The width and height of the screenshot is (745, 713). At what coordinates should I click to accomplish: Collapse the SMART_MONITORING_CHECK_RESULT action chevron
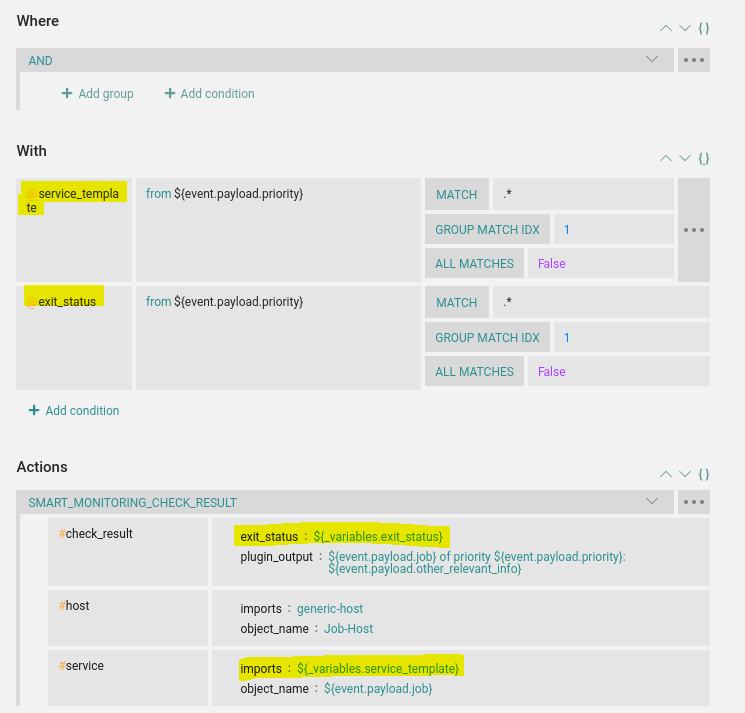click(652, 502)
